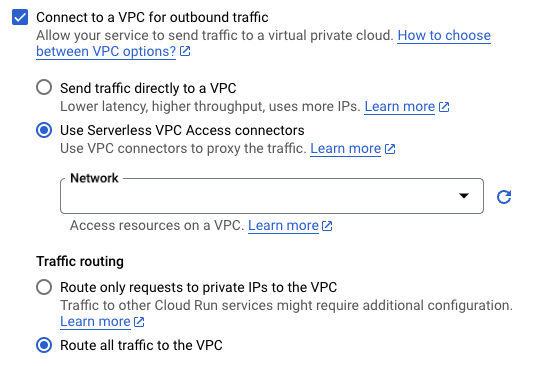
Task: Click the Connect to a VPC label text
Action: pyautogui.click(x=152, y=17)
